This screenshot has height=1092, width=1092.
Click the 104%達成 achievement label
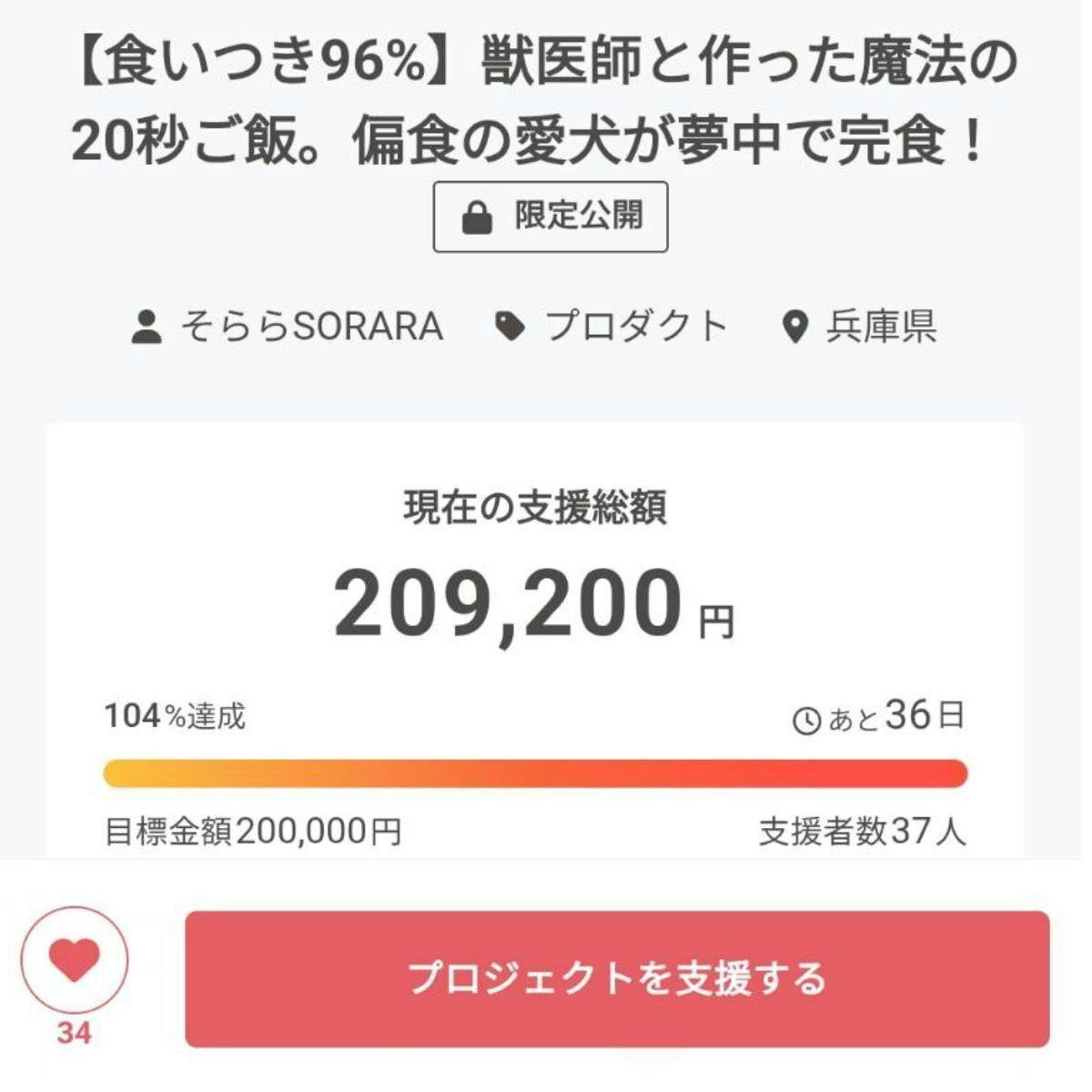[x=175, y=717]
